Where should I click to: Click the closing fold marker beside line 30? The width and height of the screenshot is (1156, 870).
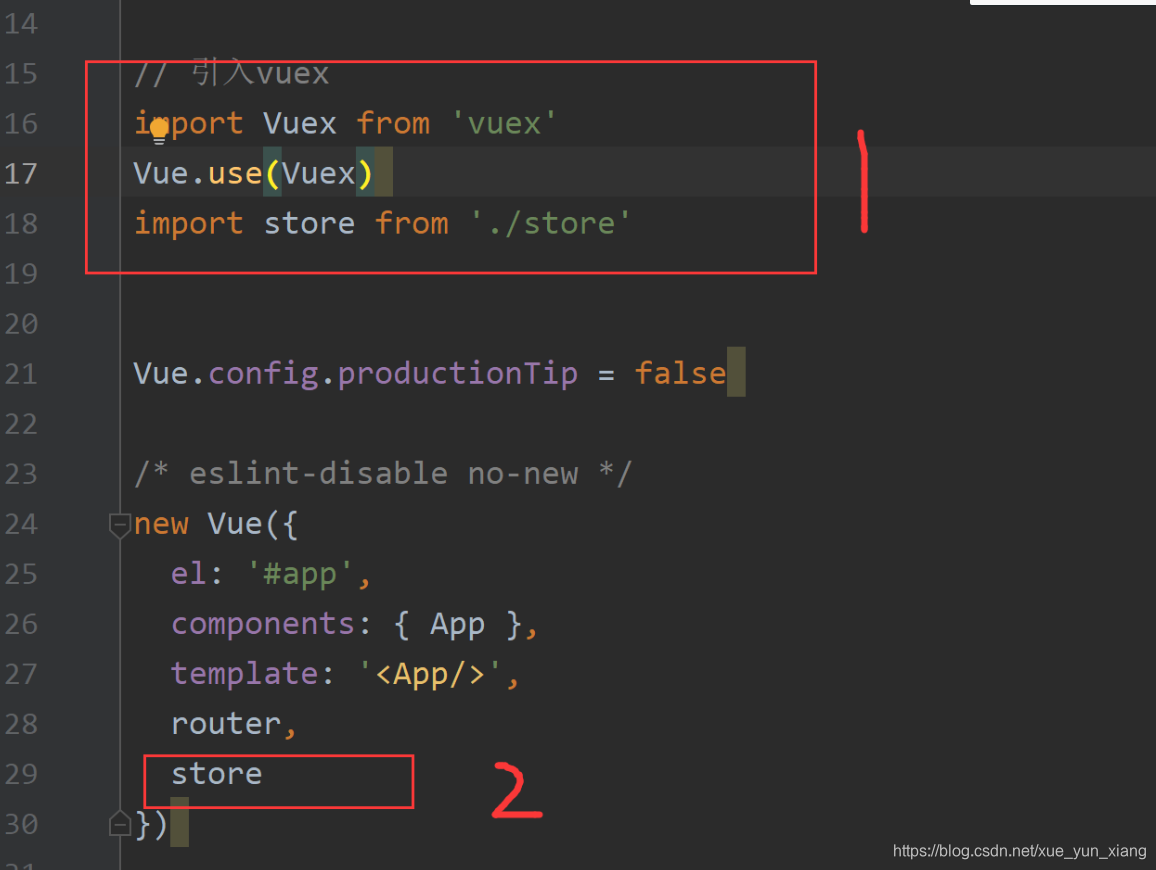pyautogui.click(x=119, y=824)
